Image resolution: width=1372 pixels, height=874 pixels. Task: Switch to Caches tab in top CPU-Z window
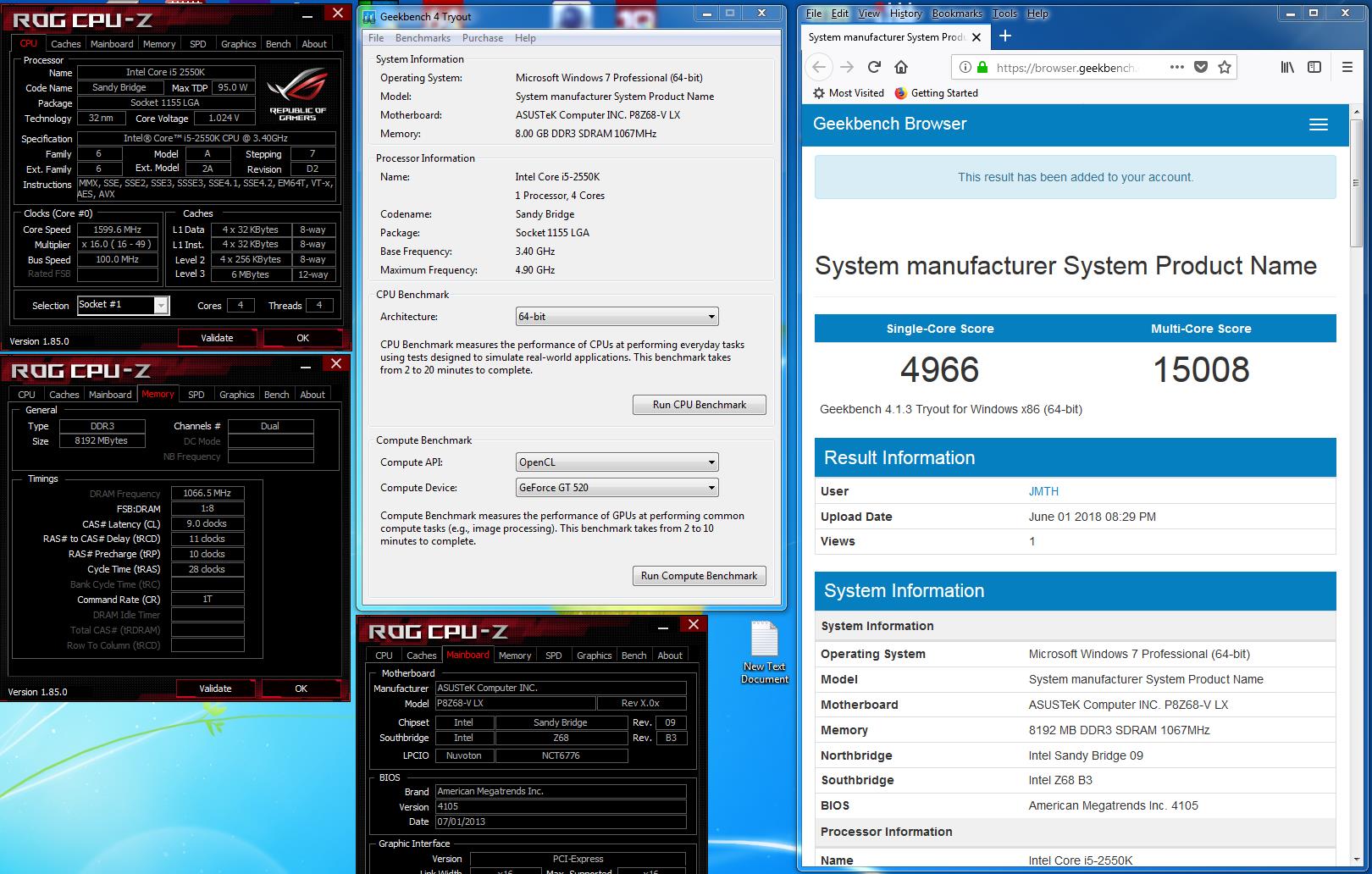point(65,44)
